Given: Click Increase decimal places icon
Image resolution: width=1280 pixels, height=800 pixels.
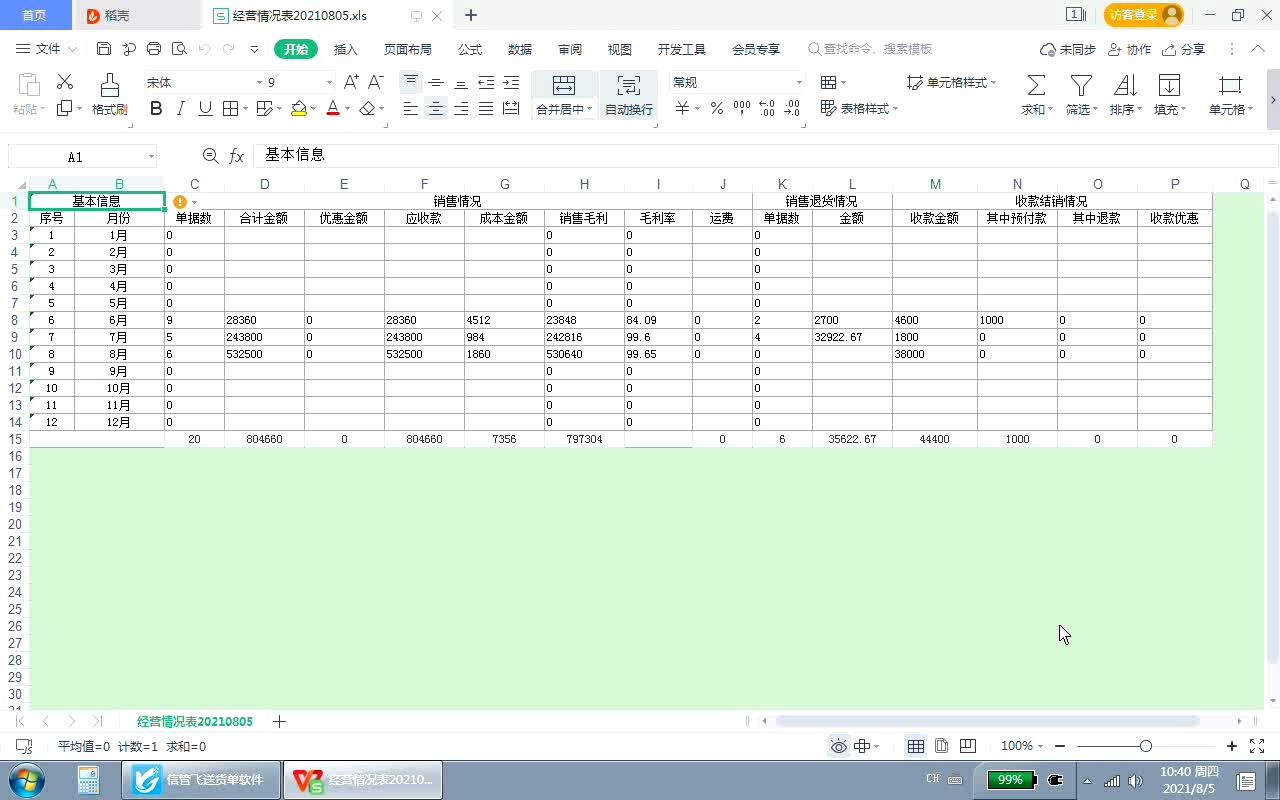Looking at the screenshot, I should point(767,109).
